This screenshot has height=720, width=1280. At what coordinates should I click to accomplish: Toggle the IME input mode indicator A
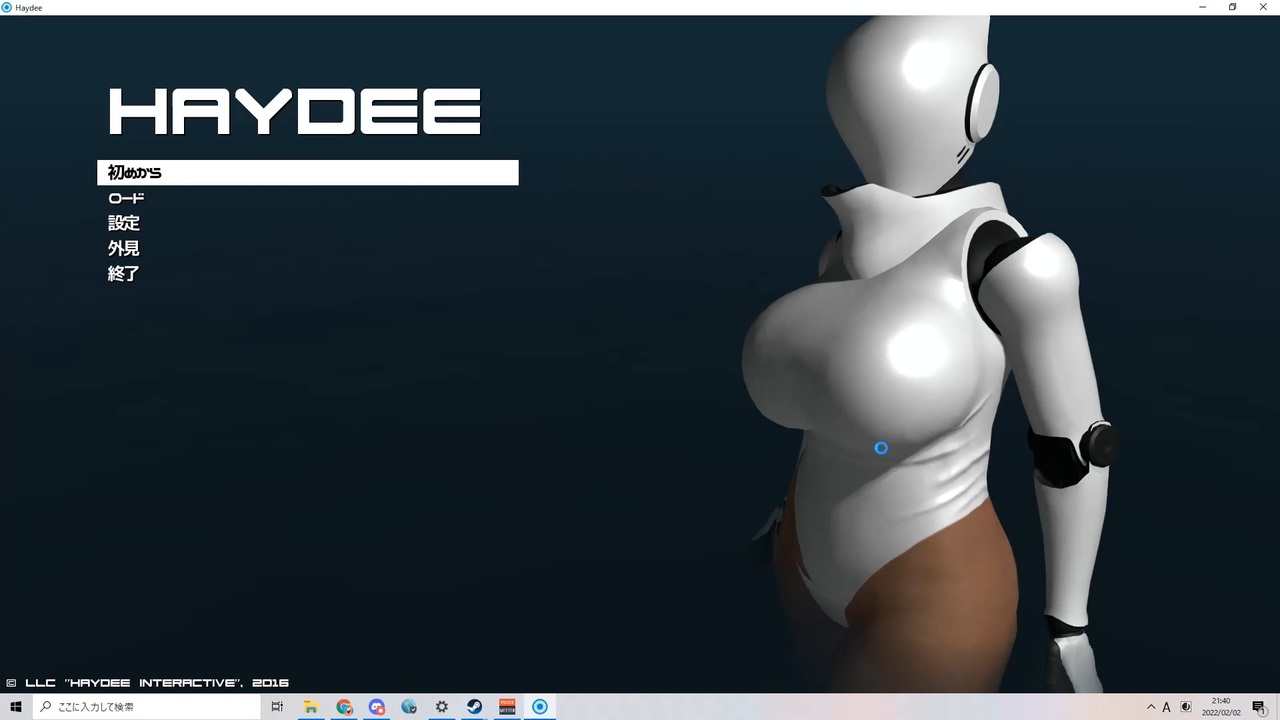[x=1167, y=707]
